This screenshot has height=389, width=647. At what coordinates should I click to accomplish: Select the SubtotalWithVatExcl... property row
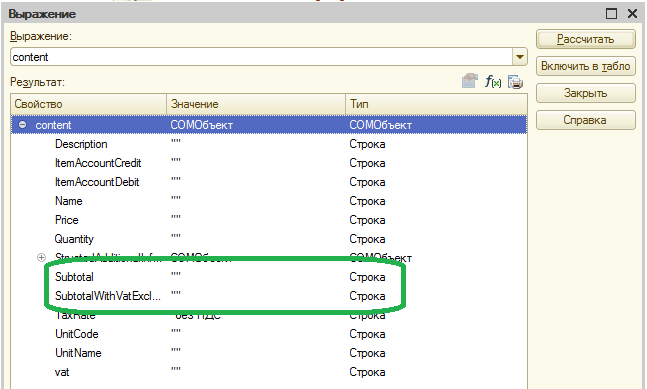point(269,296)
